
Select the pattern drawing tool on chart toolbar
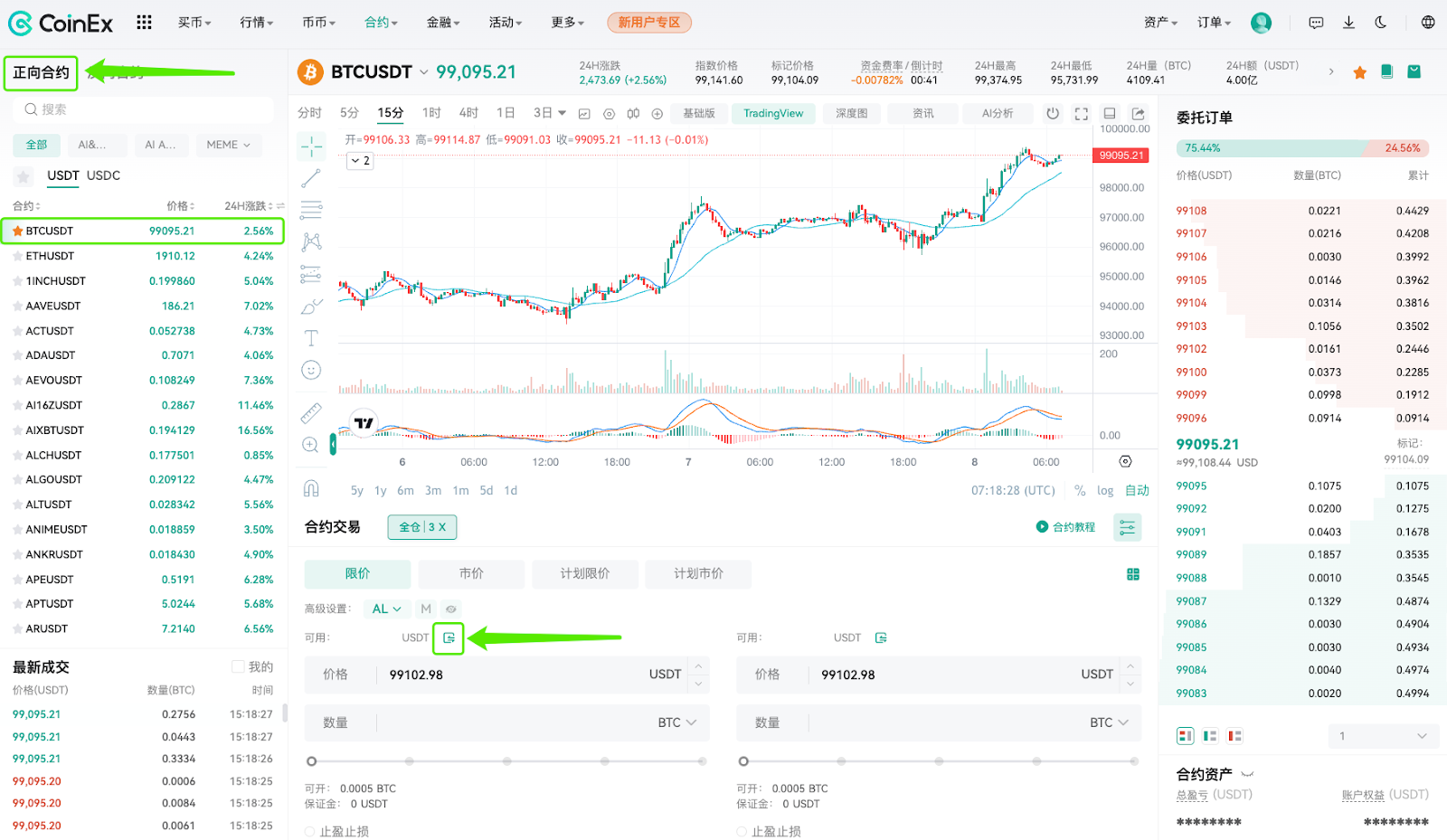tap(311, 241)
